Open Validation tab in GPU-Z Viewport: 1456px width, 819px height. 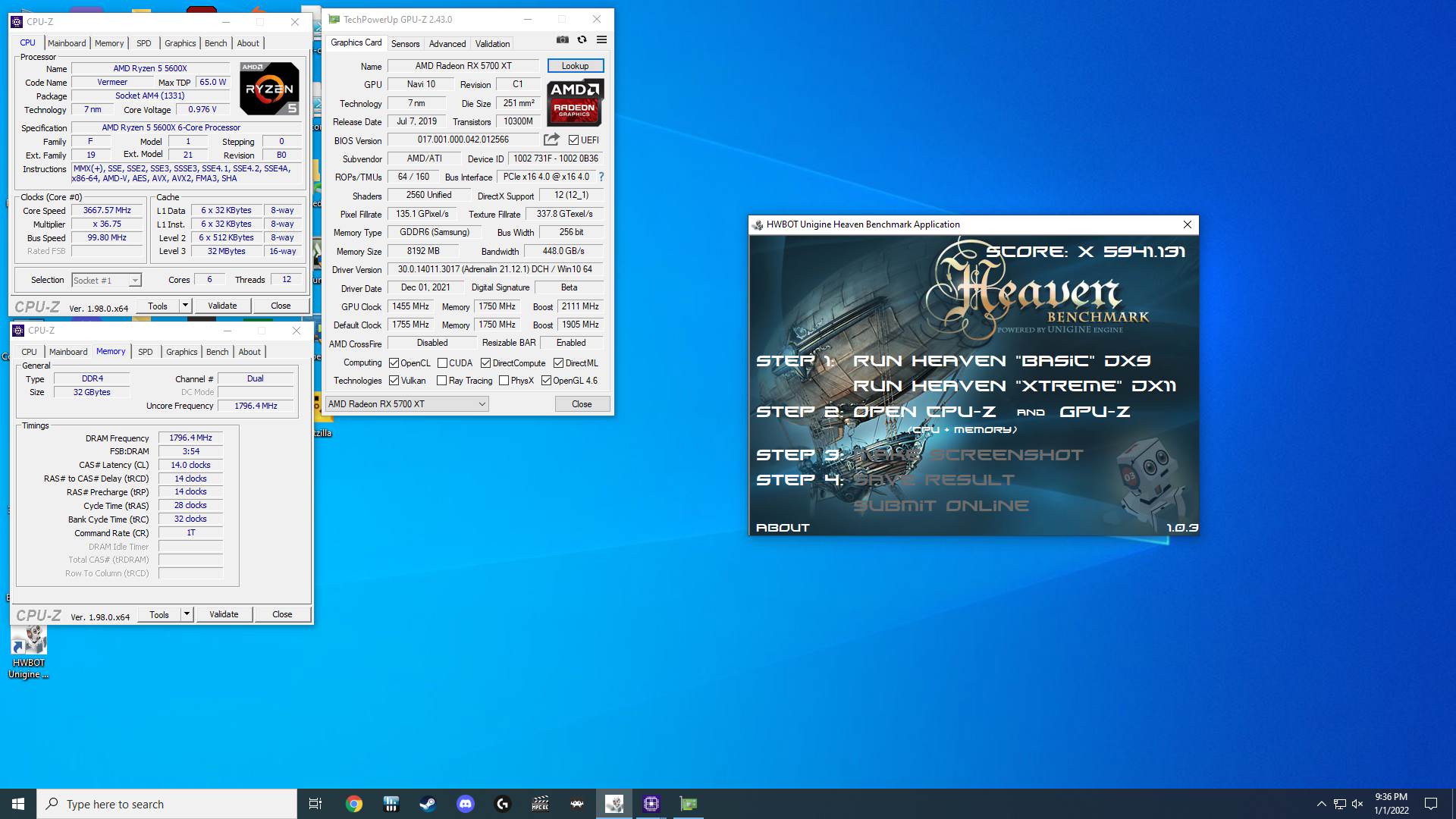(x=493, y=44)
